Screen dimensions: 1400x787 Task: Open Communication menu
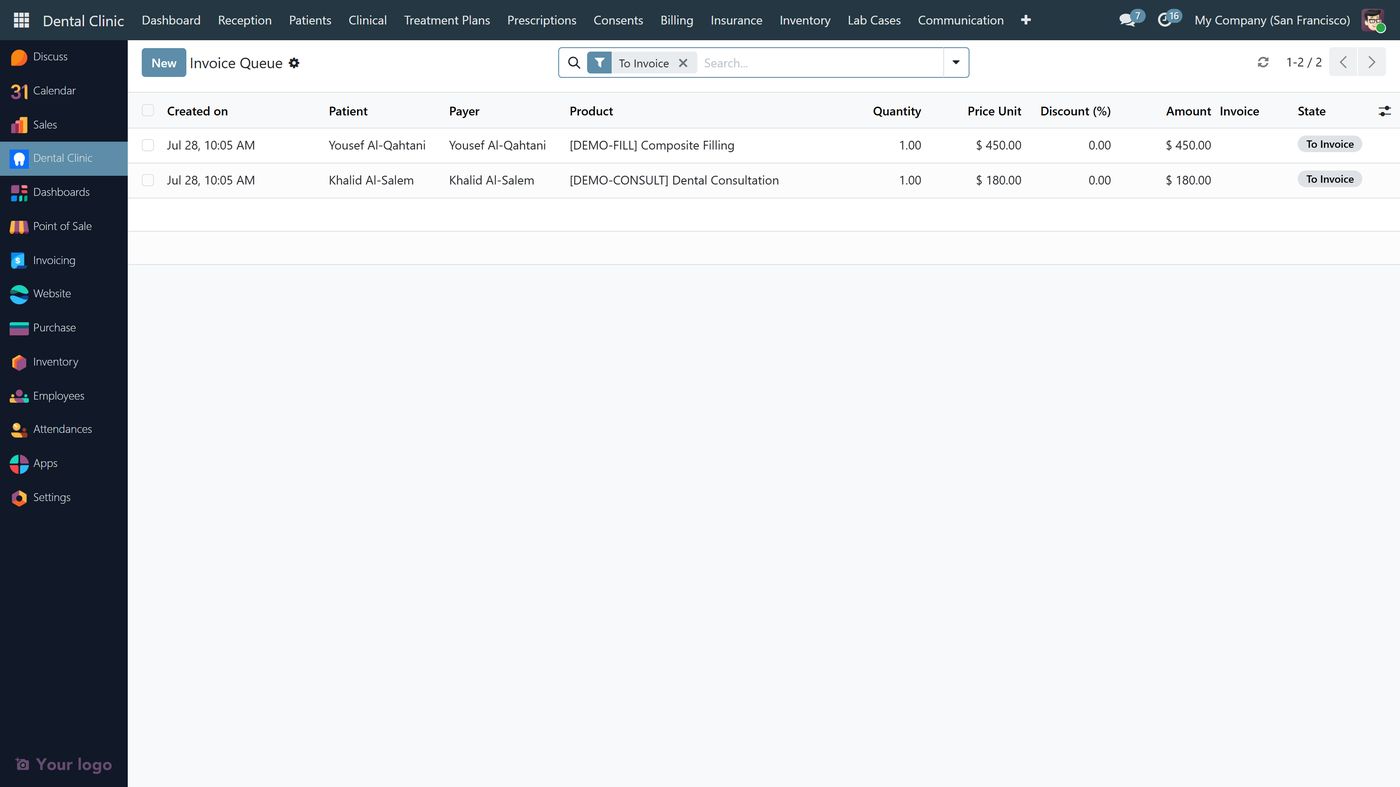[x=961, y=20]
